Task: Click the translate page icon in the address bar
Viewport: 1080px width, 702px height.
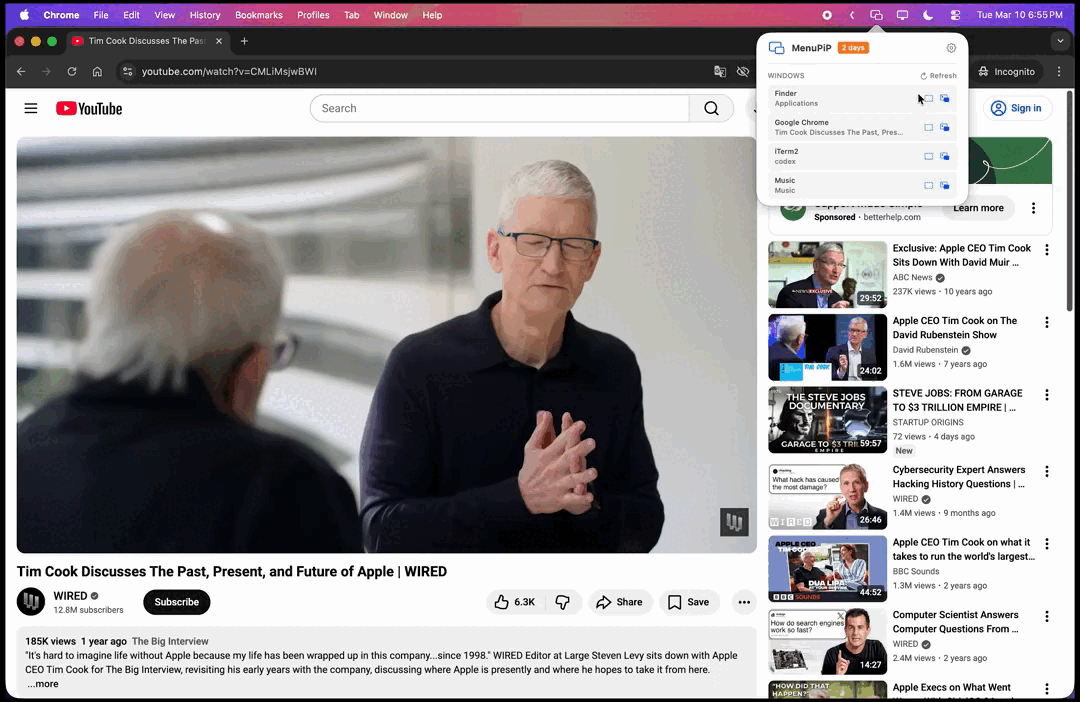Action: pos(720,72)
